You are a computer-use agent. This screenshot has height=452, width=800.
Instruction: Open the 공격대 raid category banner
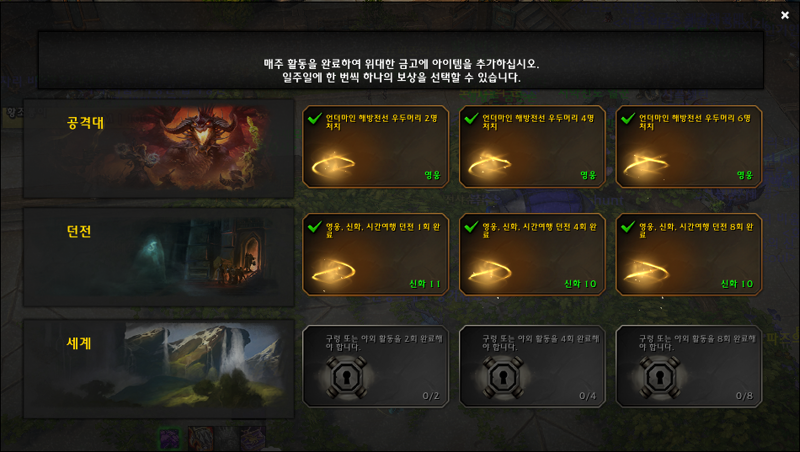tap(159, 148)
